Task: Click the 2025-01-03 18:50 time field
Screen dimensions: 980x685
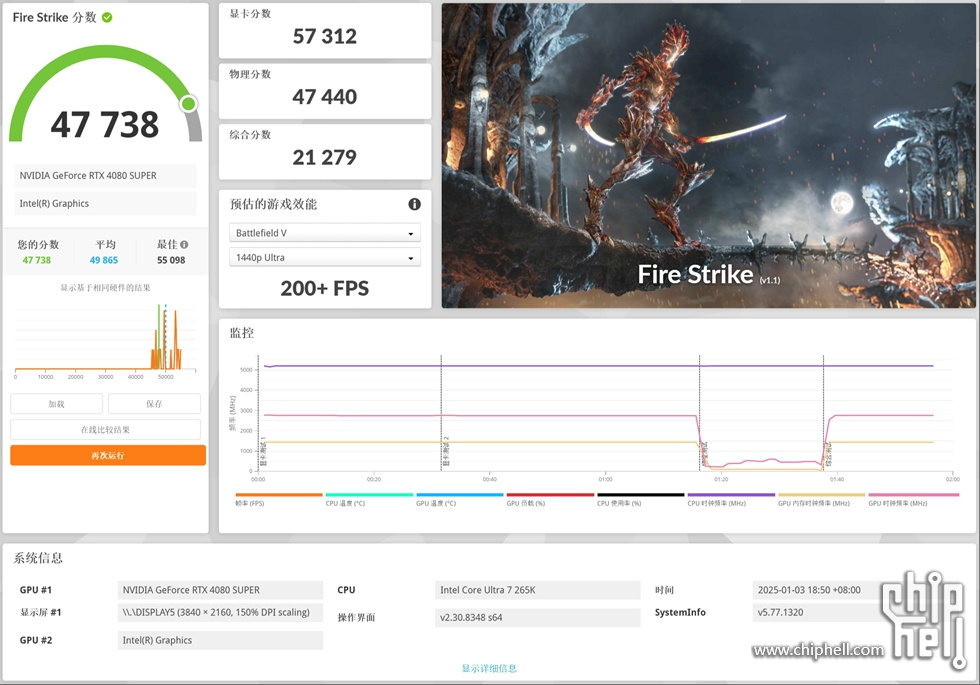Action: pos(819,590)
